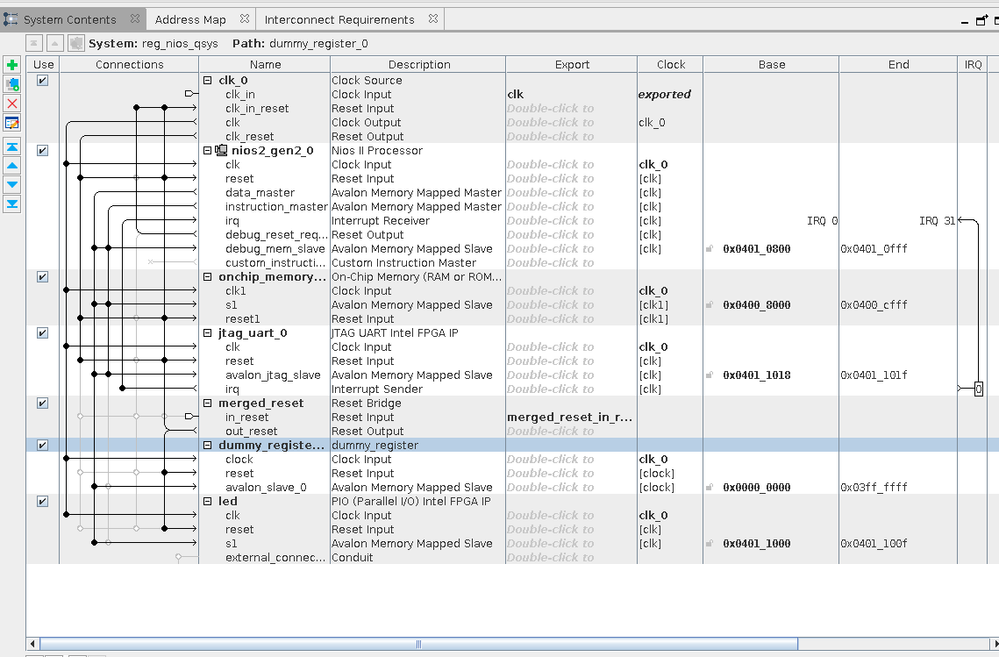This screenshot has height=657, width=999.
Task: Click the move to bottom arrow icon
Action: 12,204
